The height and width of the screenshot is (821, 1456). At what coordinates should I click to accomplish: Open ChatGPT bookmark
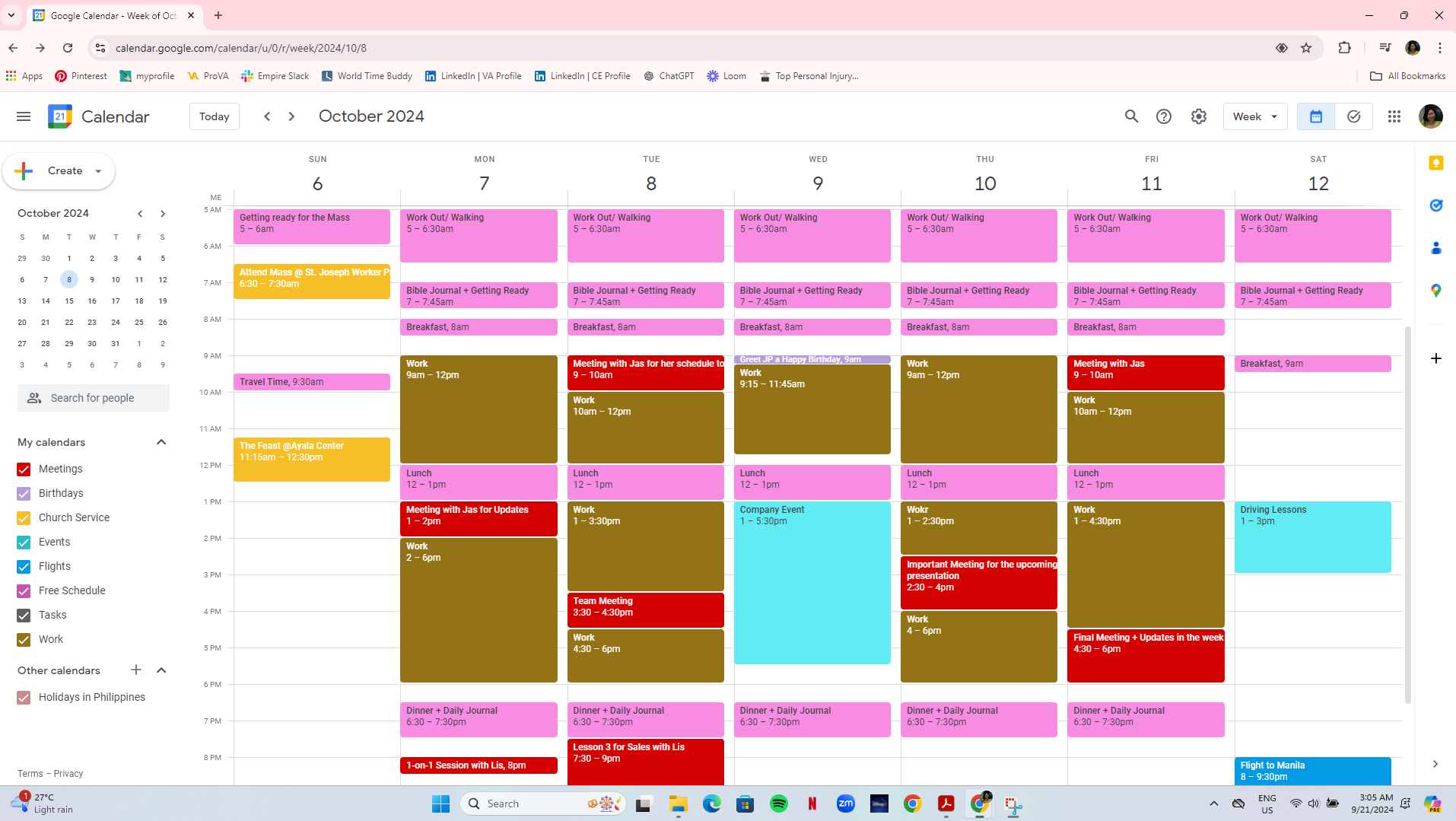(669, 76)
